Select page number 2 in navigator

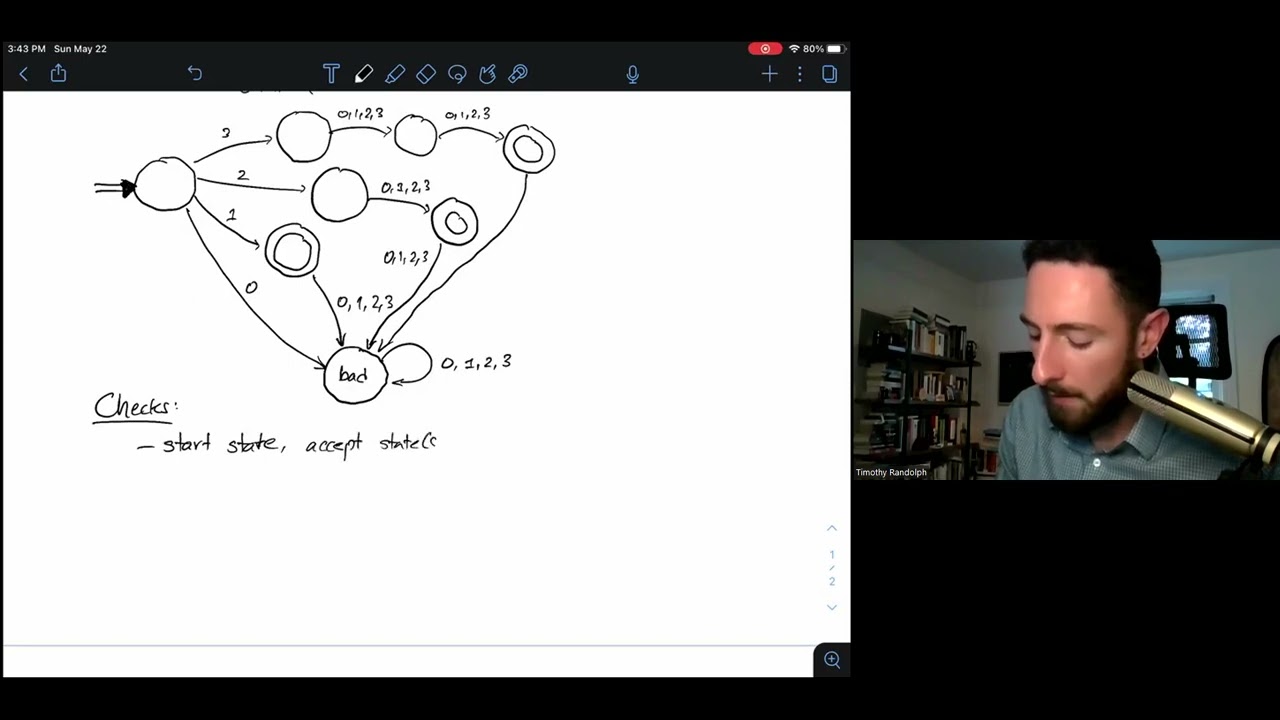(831, 581)
